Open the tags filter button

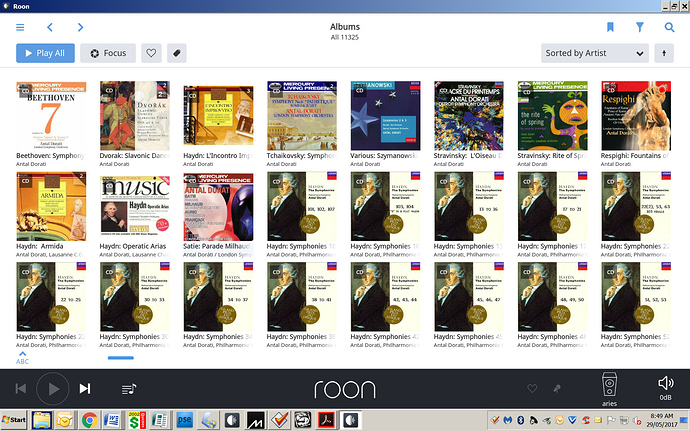[x=176, y=53]
